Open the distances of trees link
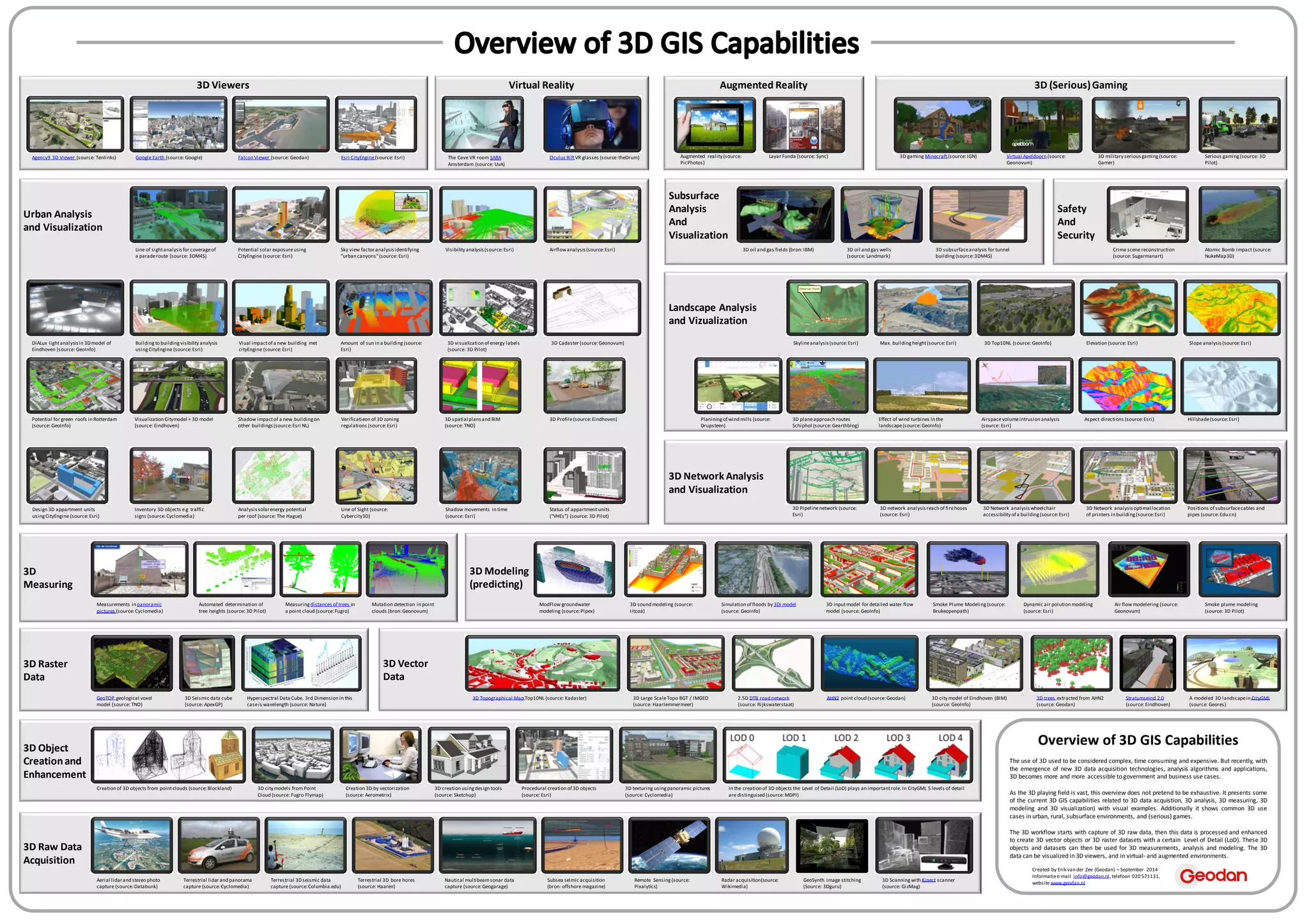This screenshot has width=1309, height=924. [x=330, y=604]
